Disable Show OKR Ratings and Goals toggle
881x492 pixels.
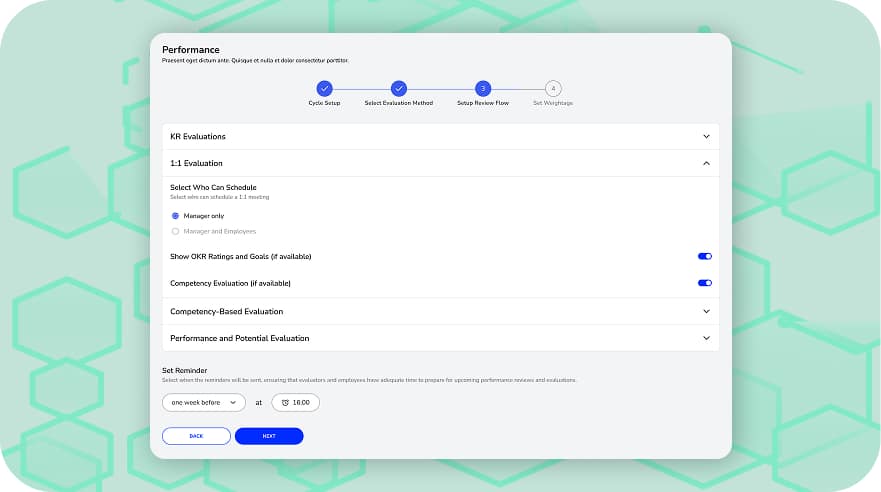click(x=705, y=256)
